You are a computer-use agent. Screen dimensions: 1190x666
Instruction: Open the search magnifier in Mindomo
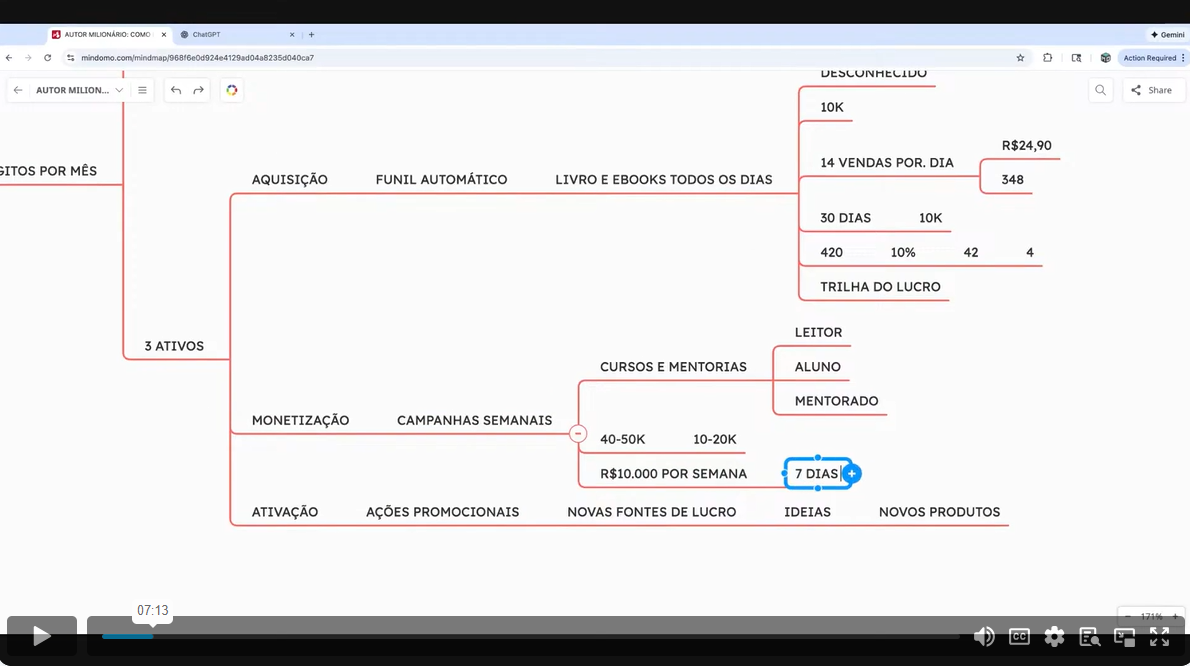[1100, 90]
